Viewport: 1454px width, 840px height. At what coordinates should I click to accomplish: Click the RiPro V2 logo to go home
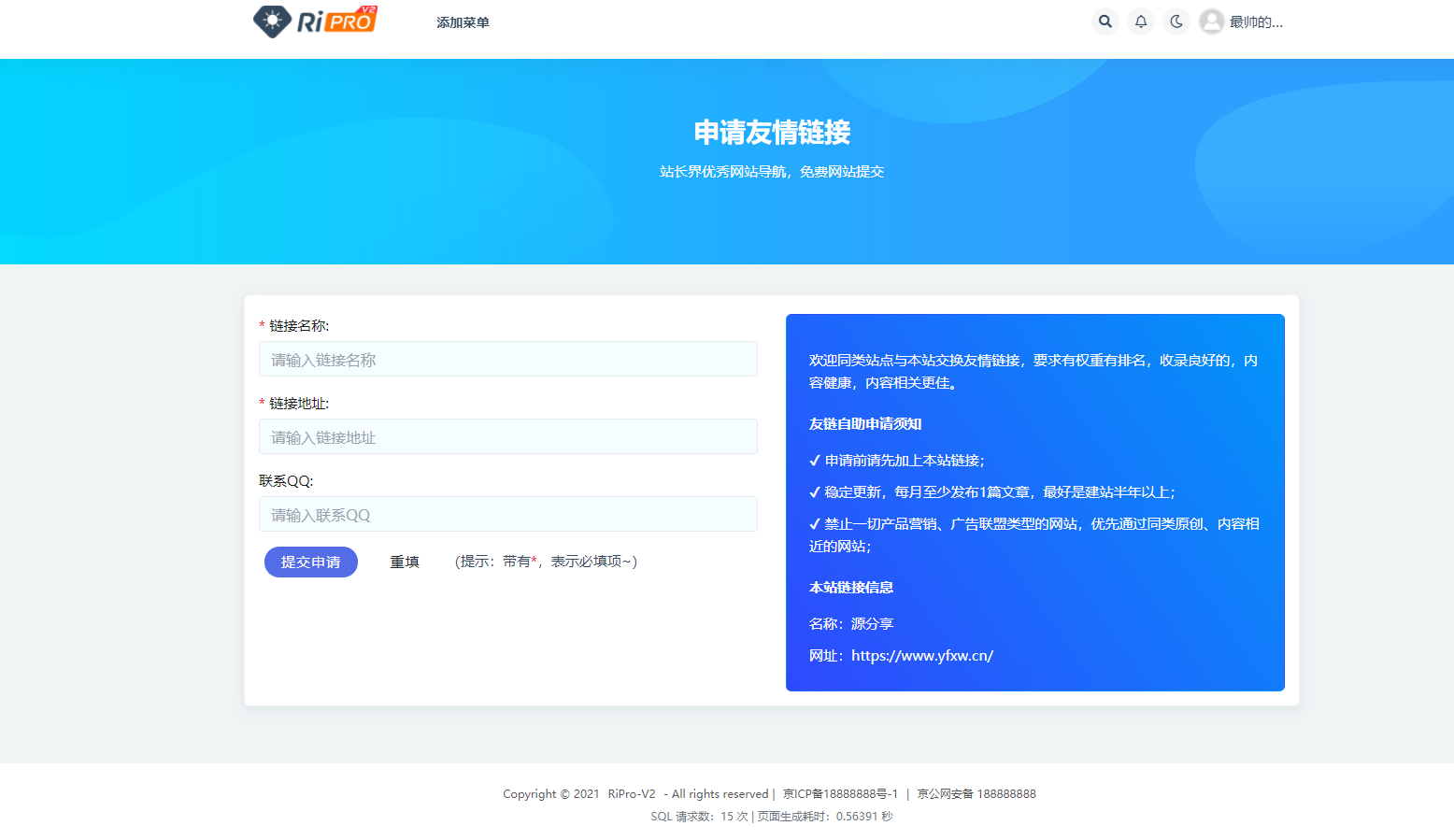pyautogui.click(x=315, y=20)
